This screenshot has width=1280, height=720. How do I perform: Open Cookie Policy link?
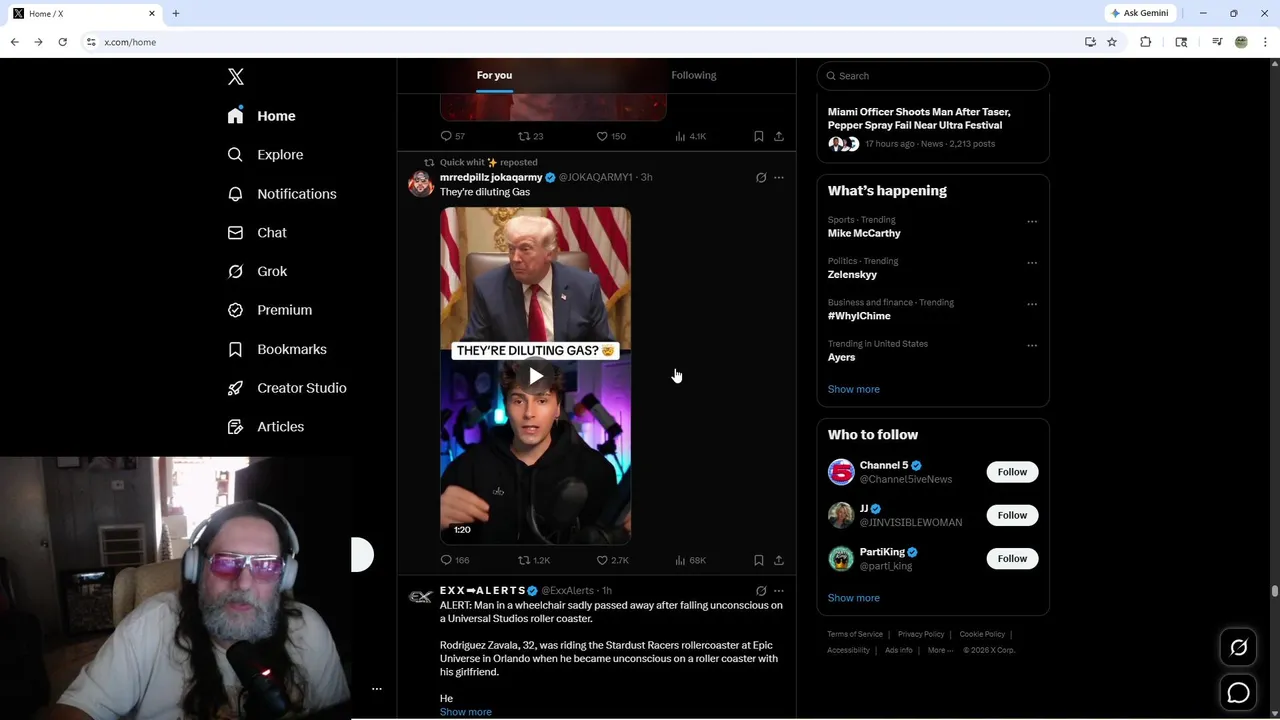coord(982,634)
